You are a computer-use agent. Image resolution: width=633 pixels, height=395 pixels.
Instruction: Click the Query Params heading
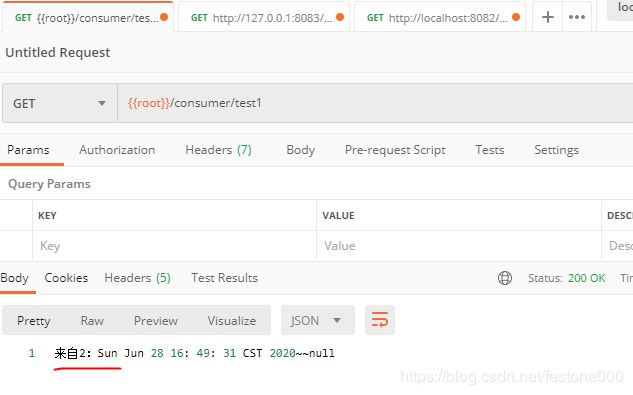click(x=49, y=184)
